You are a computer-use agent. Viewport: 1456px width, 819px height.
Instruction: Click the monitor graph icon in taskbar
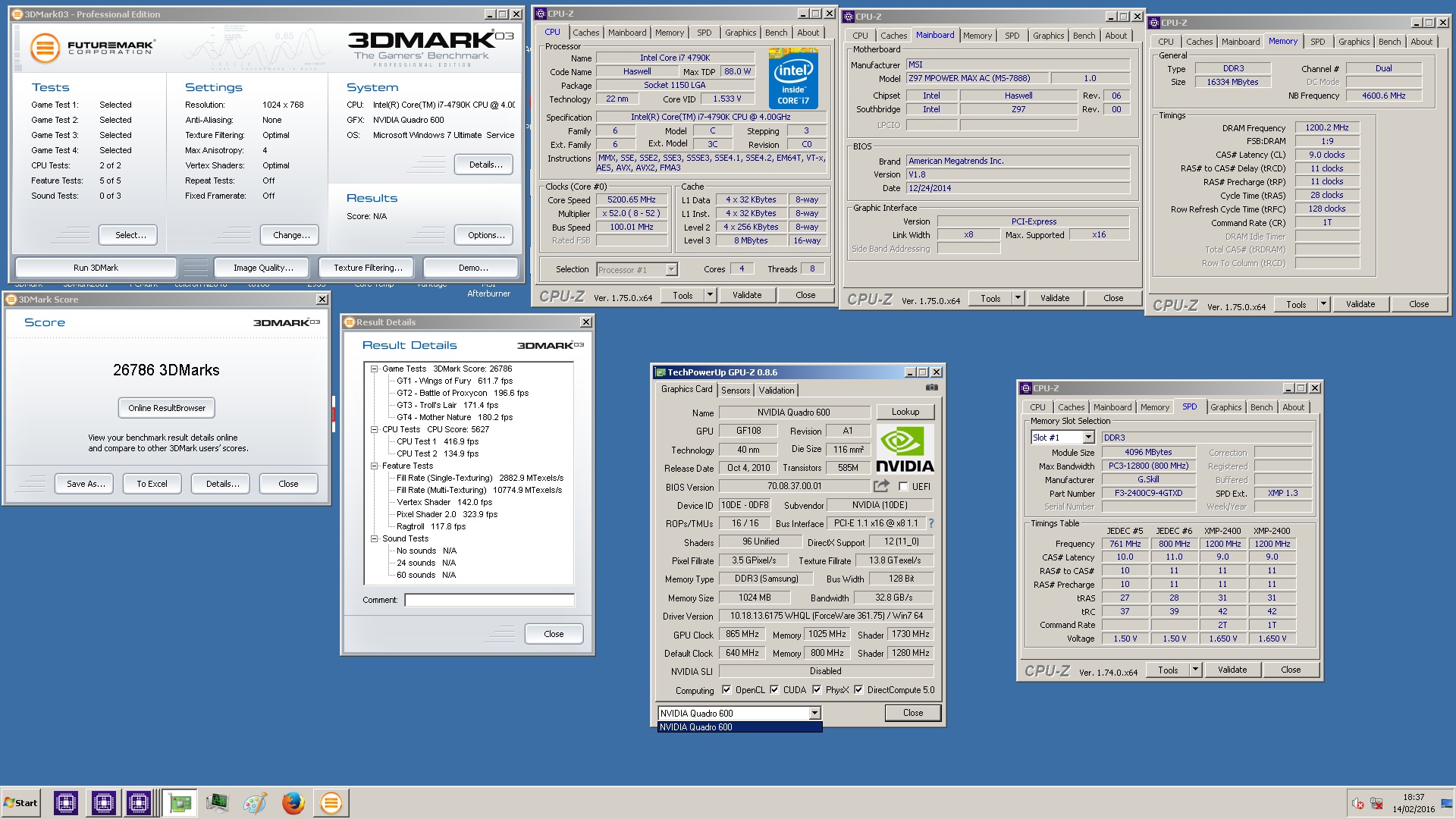click(217, 803)
